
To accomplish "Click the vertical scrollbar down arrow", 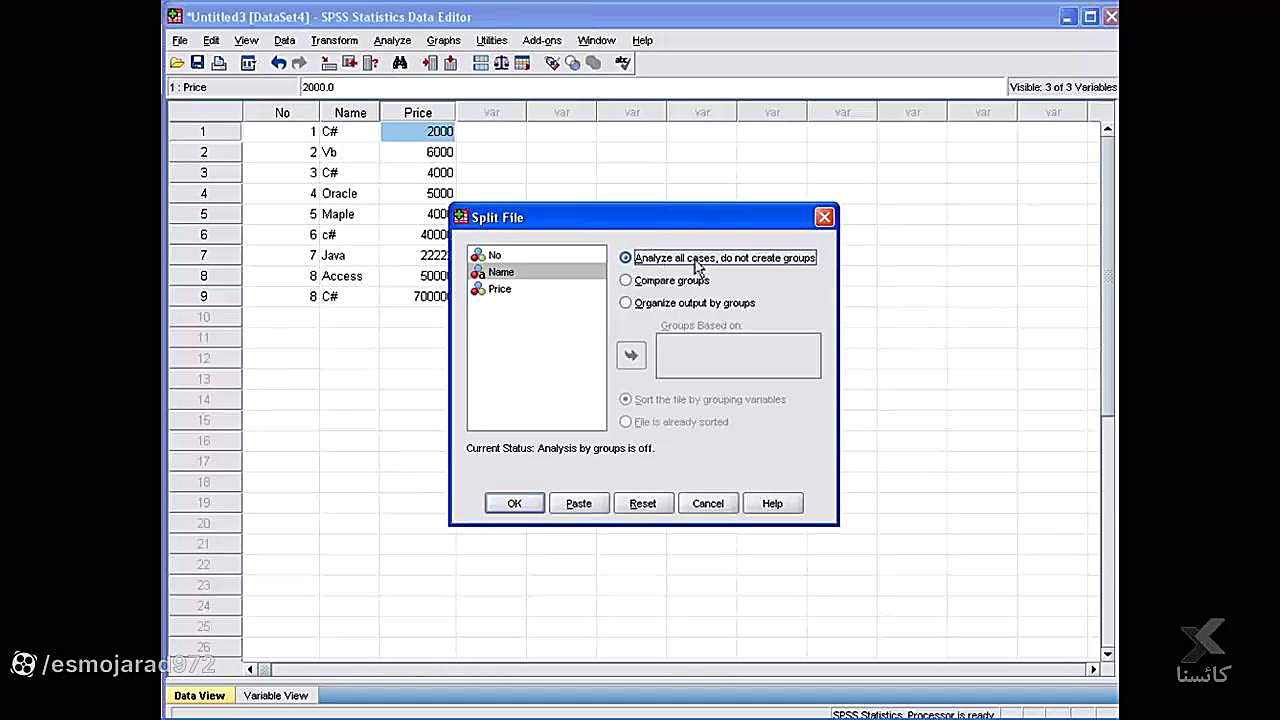I will click(1107, 654).
